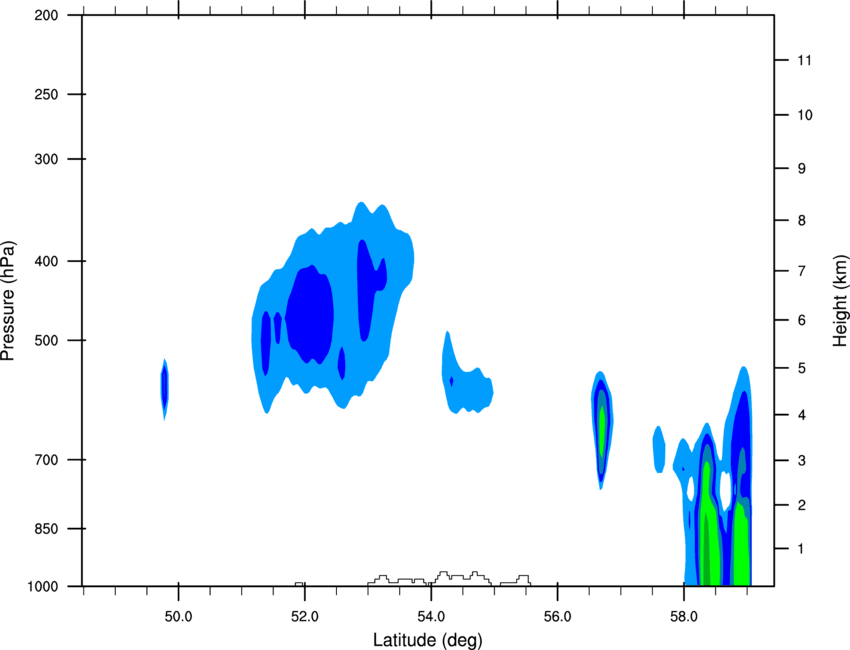Click the 58.0 latitude tick label
The image size is (850, 650).
click(684, 617)
